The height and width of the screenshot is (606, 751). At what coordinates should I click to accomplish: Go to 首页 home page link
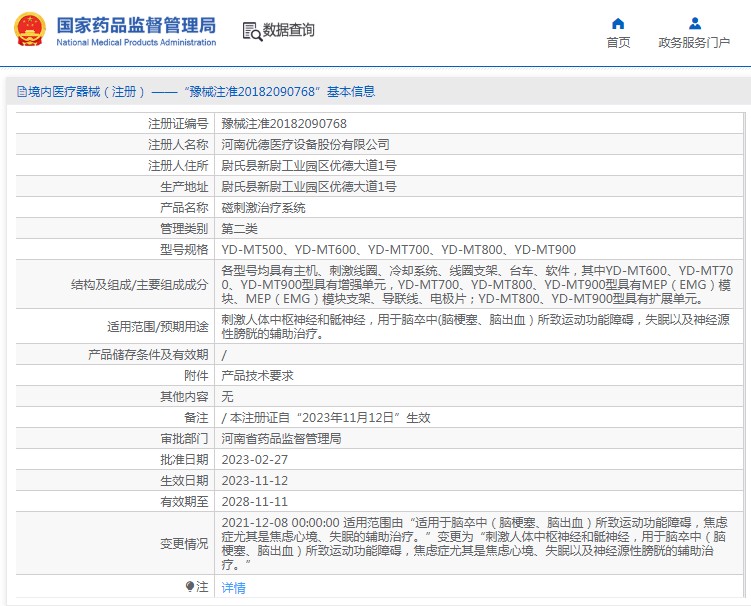618,43
